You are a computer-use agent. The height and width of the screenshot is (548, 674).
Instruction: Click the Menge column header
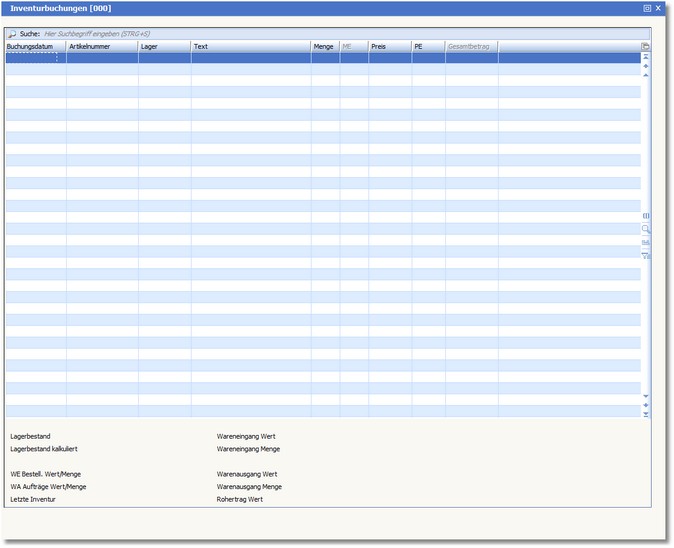pos(325,46)
